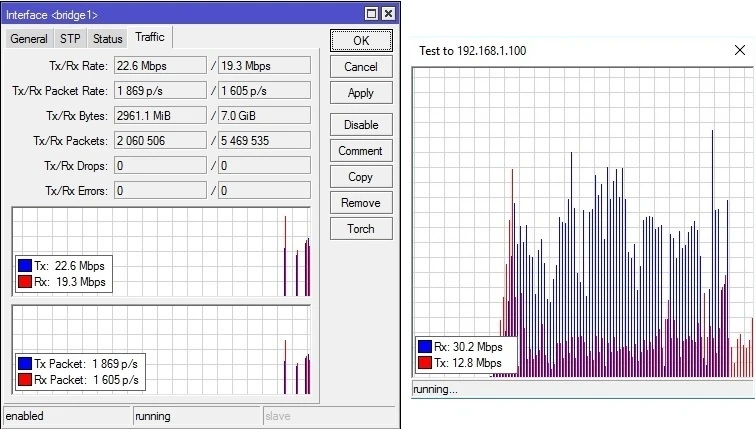Remove the bridge1 interface
This screenshot has width=756, height=429.
coord(361,203)
